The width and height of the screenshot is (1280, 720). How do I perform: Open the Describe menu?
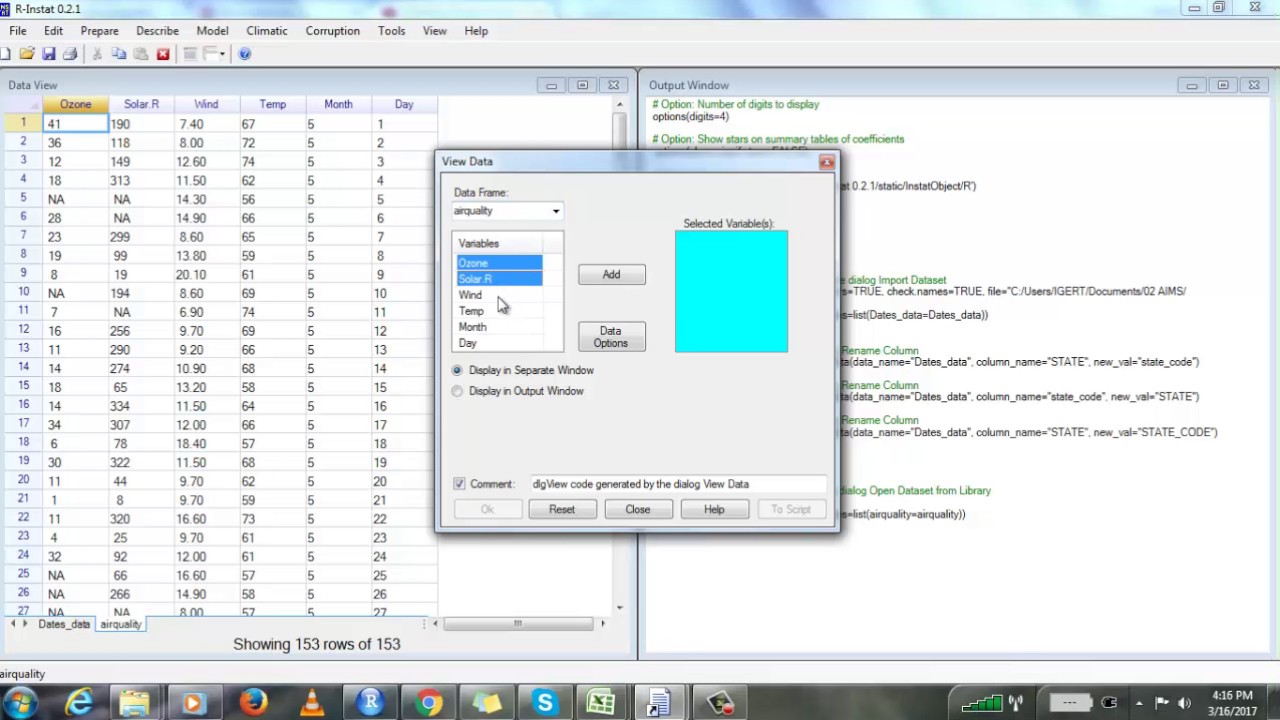click(157, 31)
